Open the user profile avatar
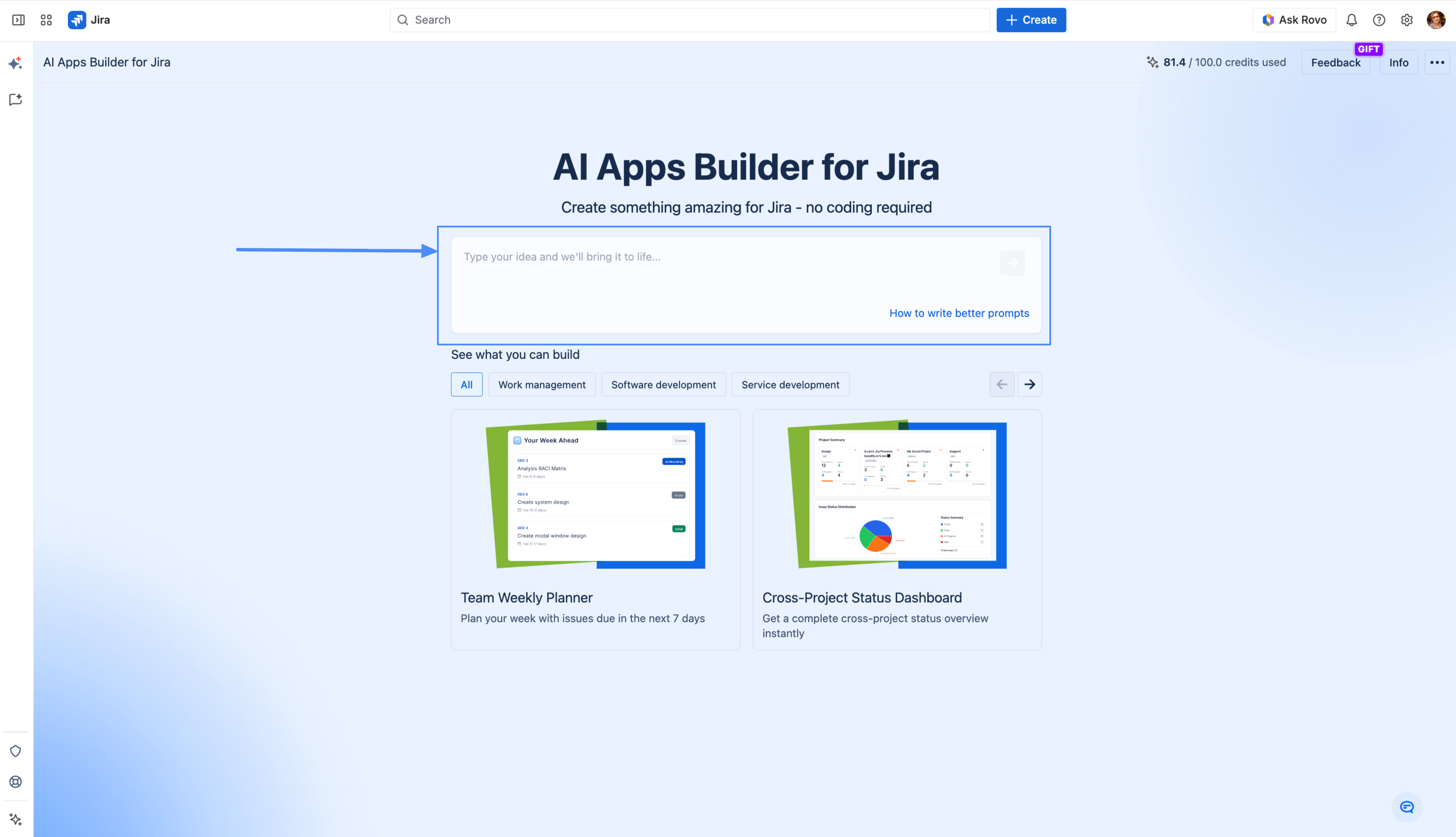 coord(1436,20)
